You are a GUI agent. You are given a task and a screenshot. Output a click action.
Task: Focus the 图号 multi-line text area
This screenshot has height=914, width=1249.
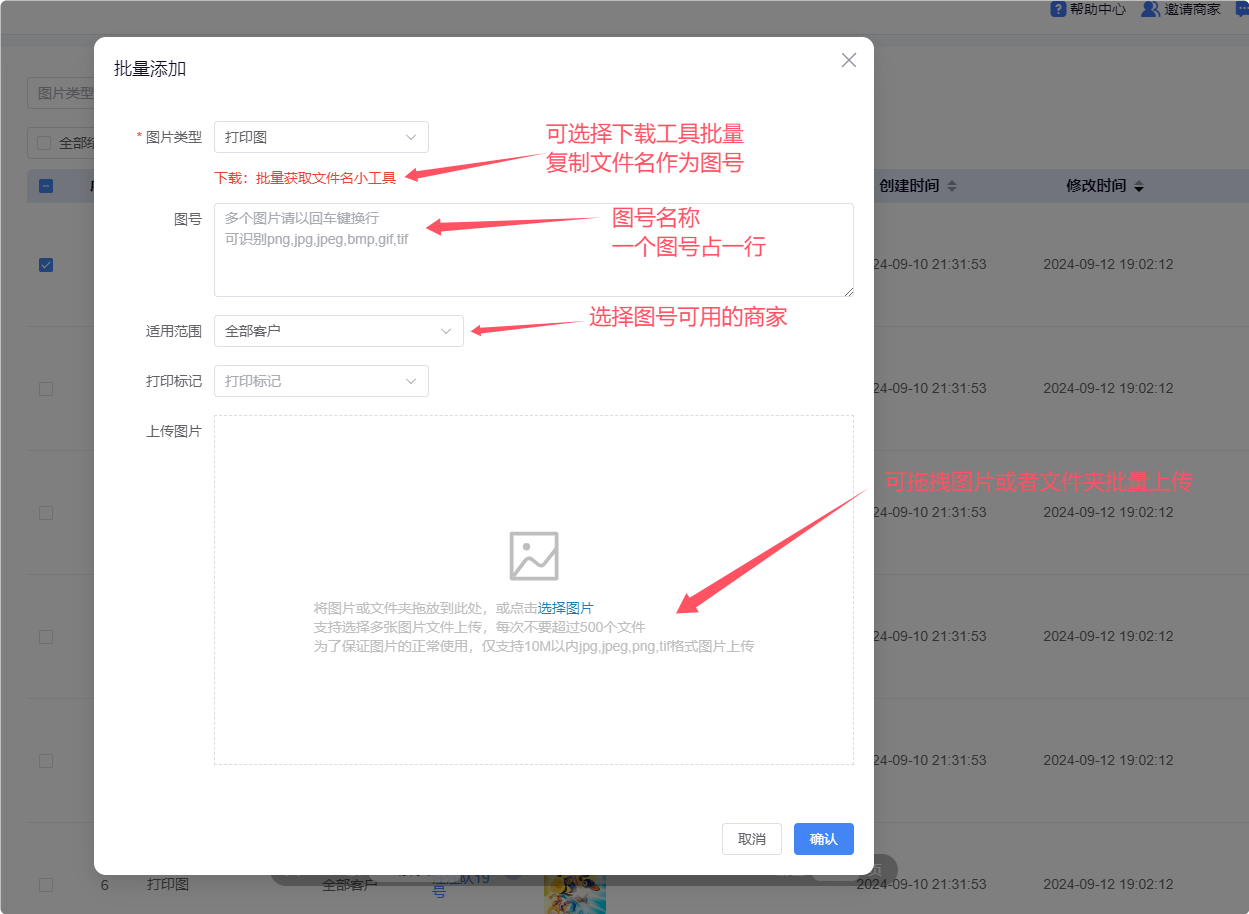(x=534, y=250)
